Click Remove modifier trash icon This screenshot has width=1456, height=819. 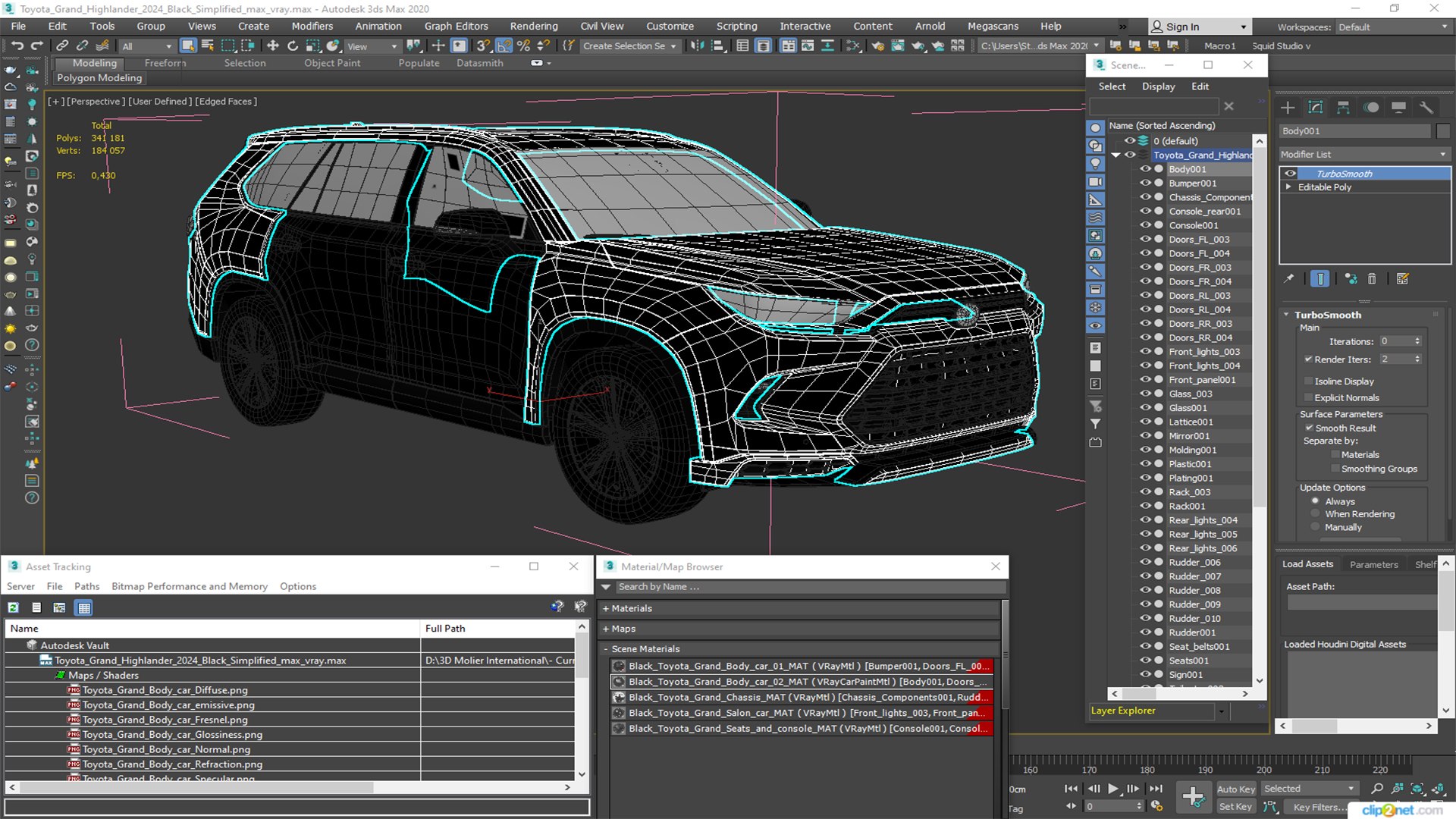(x=1372, y=279)
